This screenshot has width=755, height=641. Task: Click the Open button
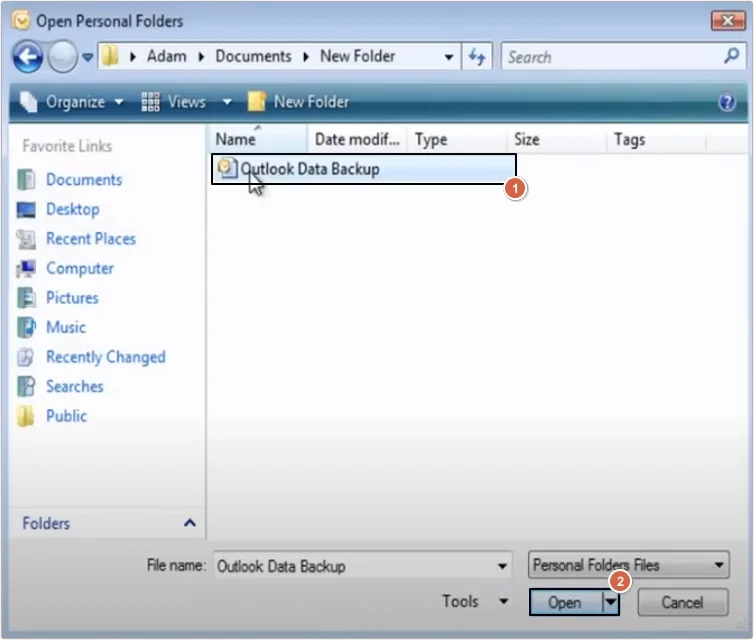[566, 602]
